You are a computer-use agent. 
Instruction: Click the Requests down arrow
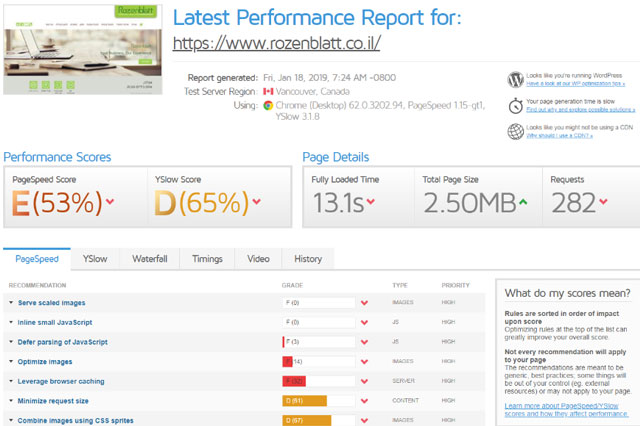pyautogui.click(x=603, y=201)
